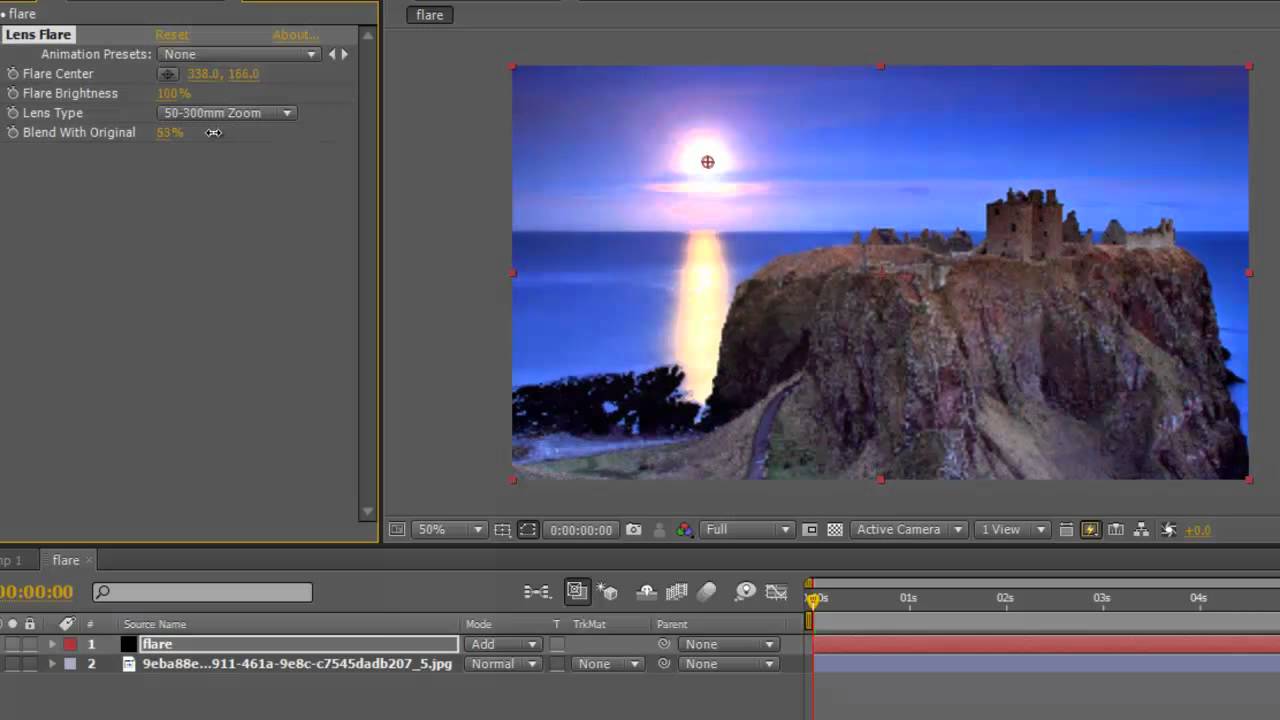Click Flare Center coordinate value

pos(223,74)
